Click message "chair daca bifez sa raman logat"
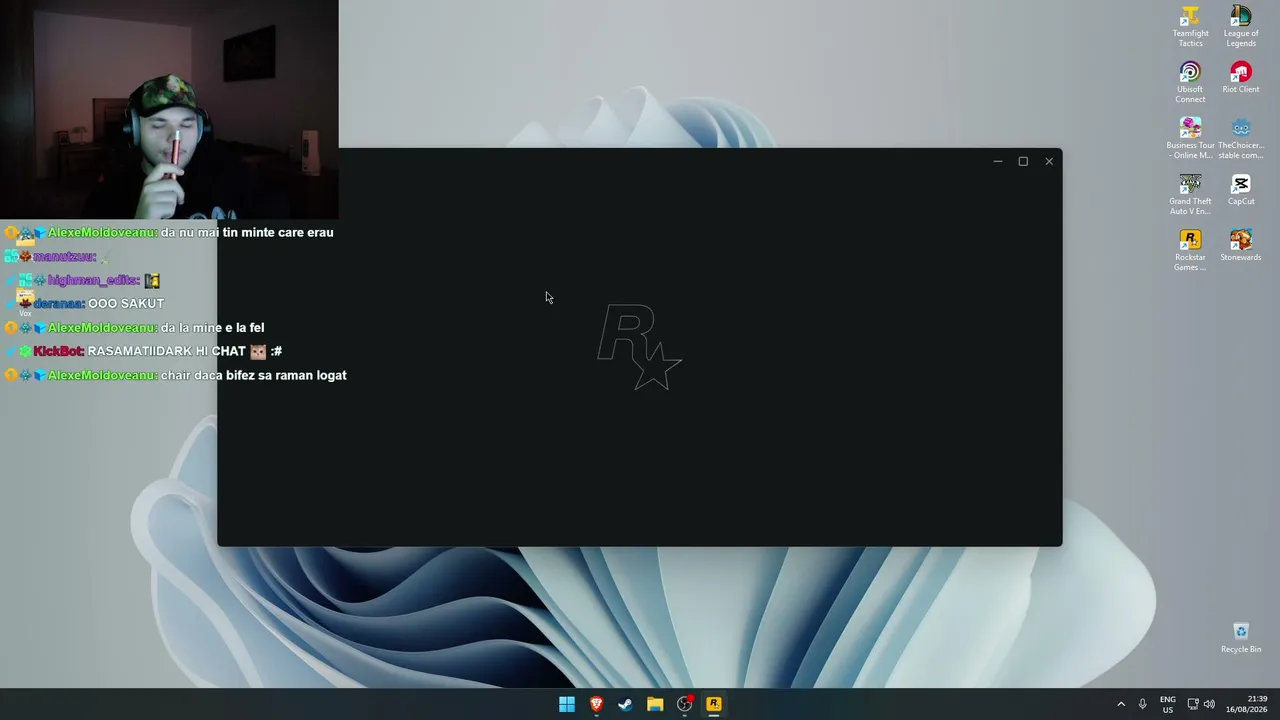The image size is (1280, 720). pyautogui.click(x=254, y=376)
